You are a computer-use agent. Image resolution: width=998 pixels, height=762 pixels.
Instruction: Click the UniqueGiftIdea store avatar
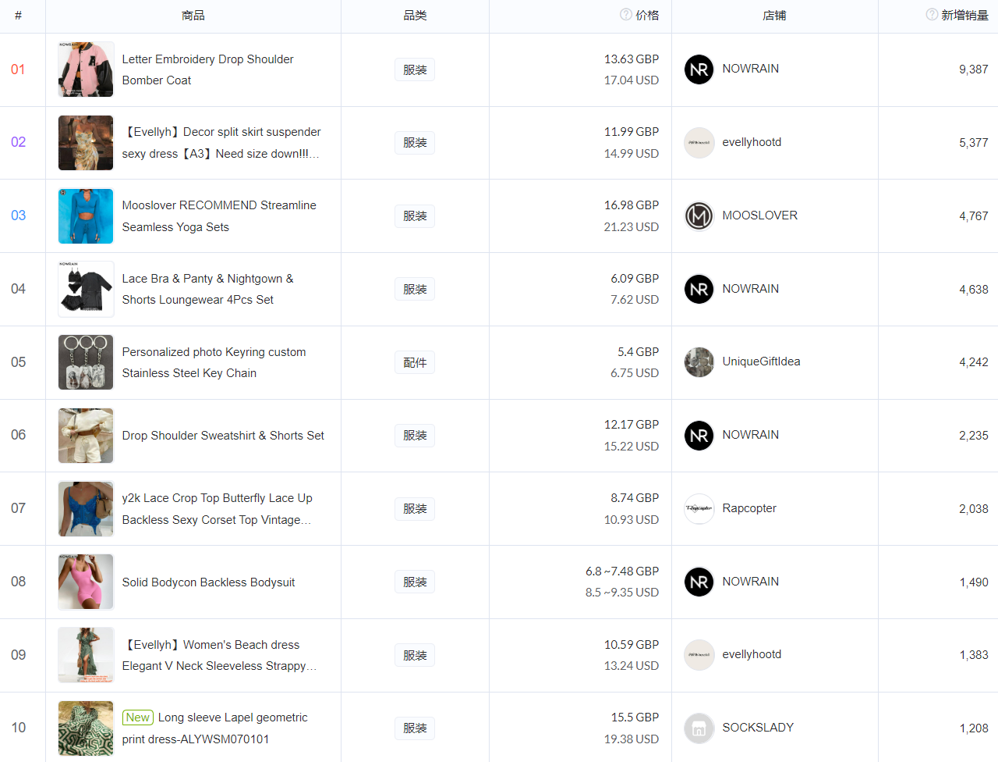coord(699,362)
